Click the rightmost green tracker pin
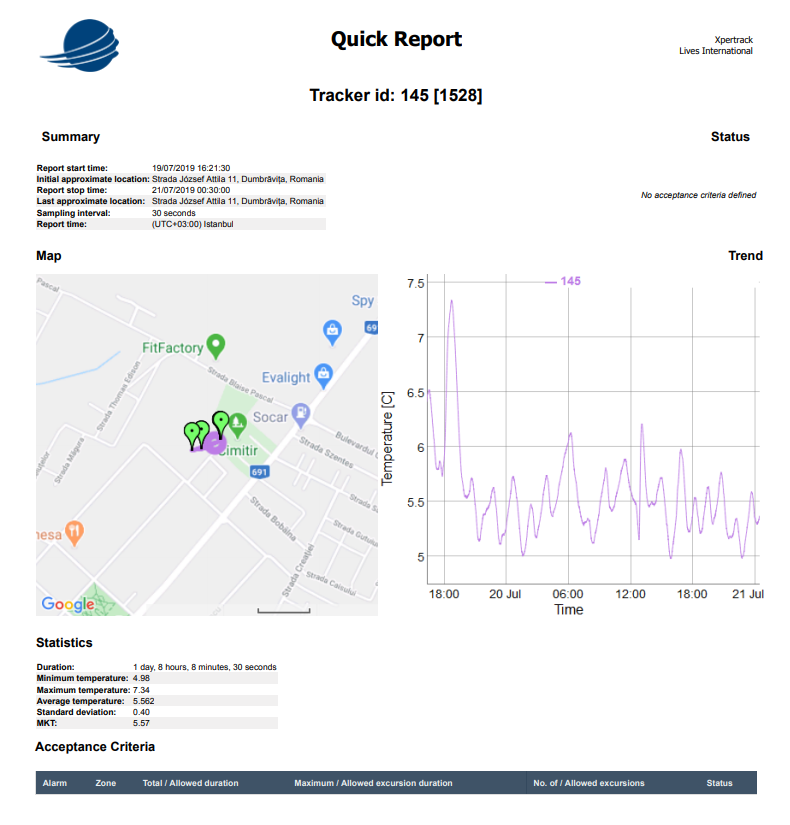This screenshot has width=790, height=825. point(221,422)
